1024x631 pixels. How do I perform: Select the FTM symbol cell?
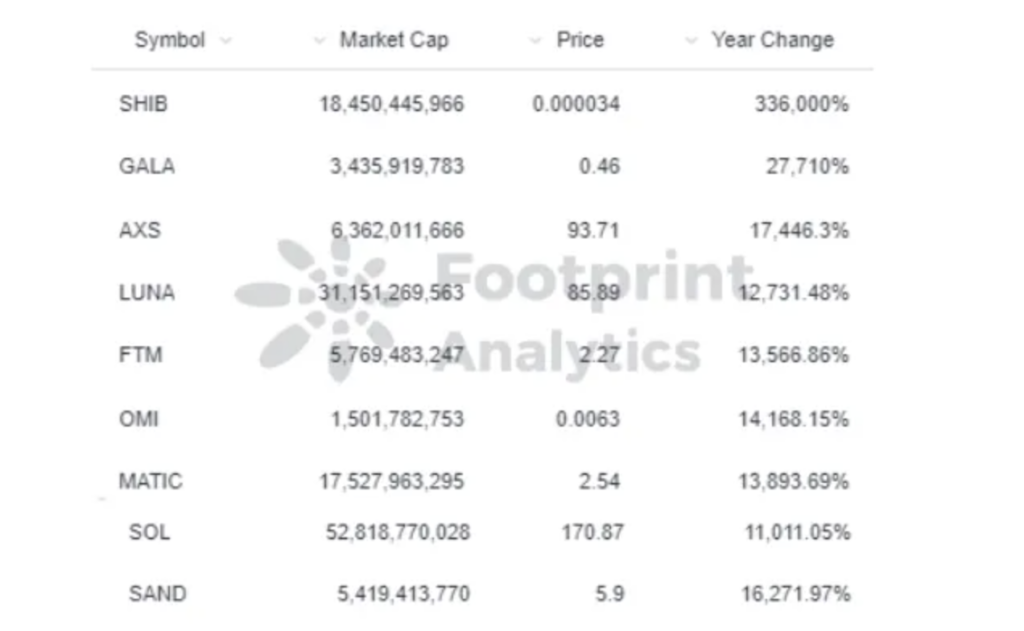(x=140, y=355)
